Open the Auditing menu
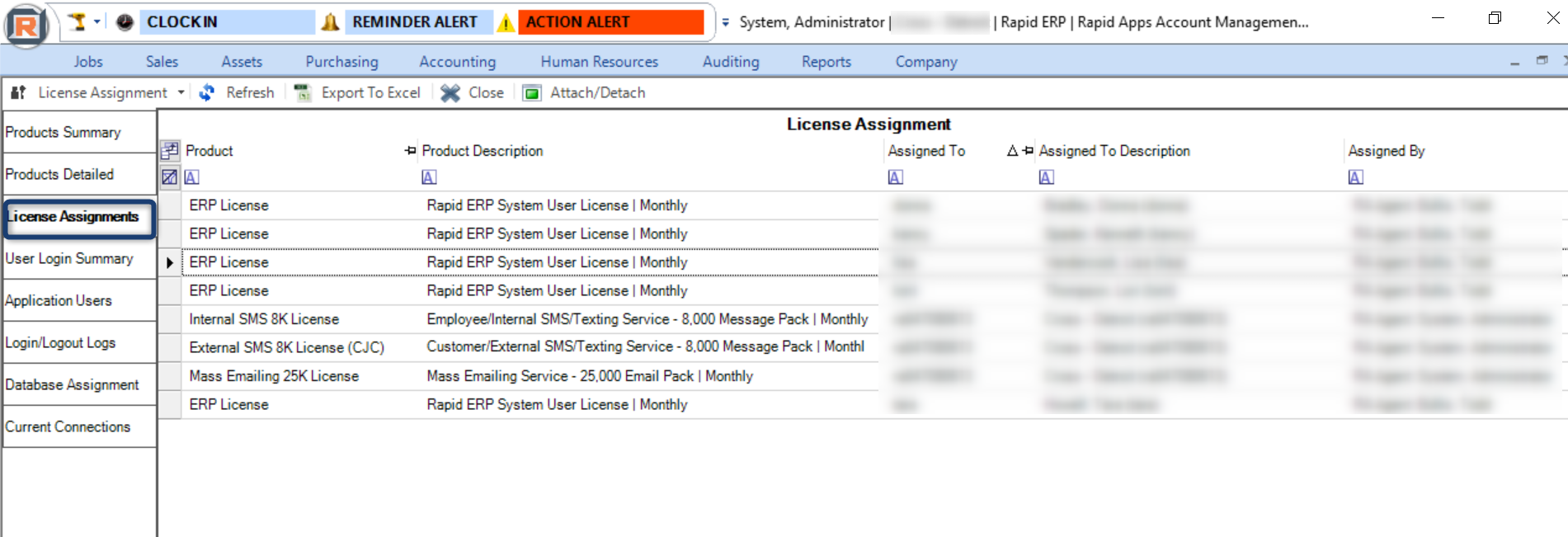1568x537 pixels. pos(731,62)
